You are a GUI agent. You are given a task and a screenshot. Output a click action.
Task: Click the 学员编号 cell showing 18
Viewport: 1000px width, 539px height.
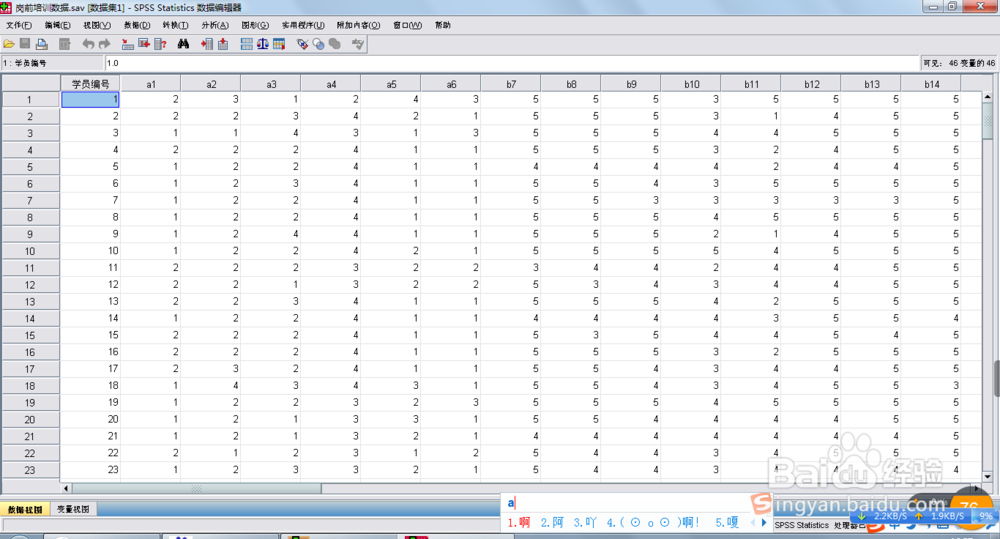91,385
